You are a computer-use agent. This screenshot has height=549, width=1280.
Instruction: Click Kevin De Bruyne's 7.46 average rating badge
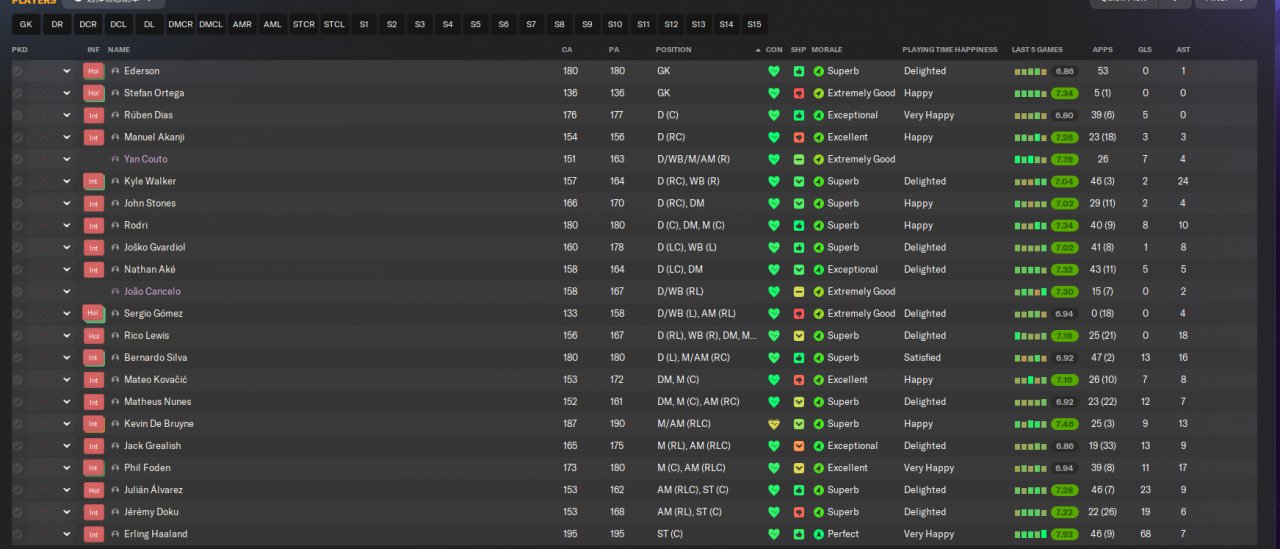[1064, 424]
